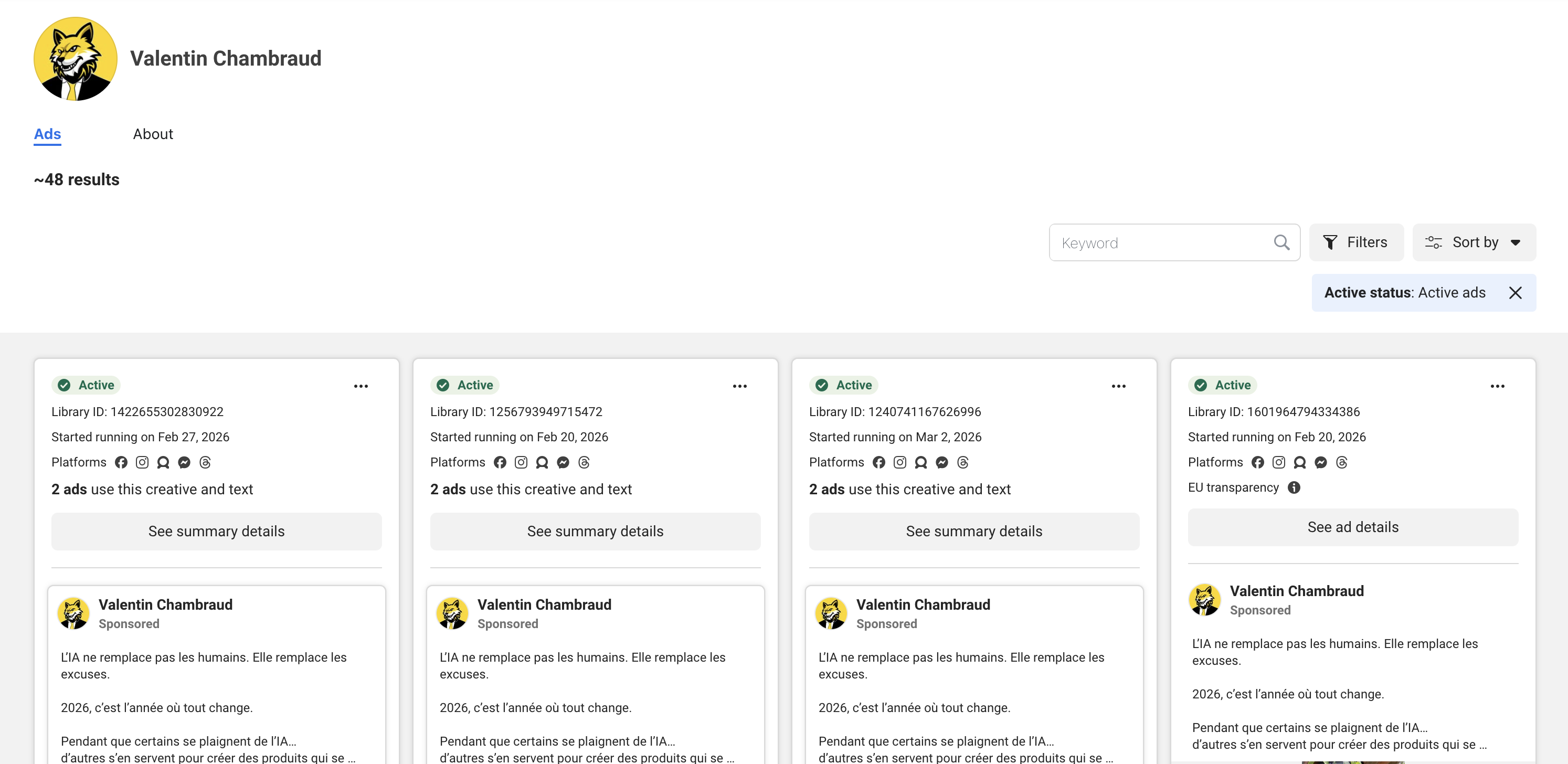
Task: Open the Filters panel
Action: click(x=1355, y=242)
